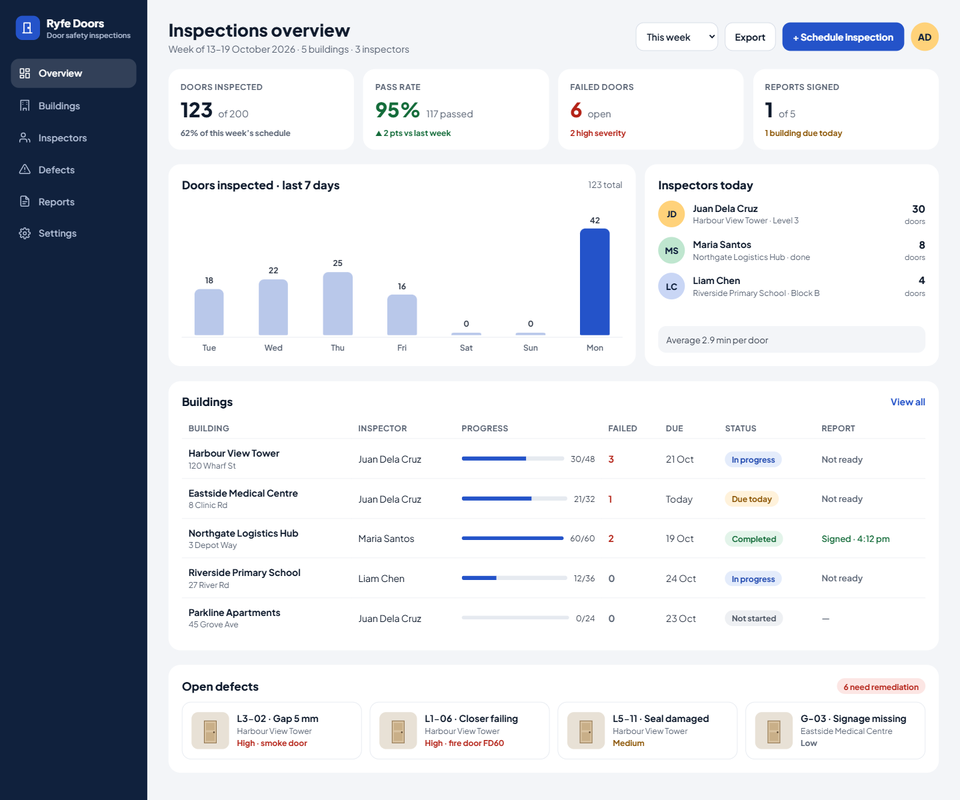Open the Reports document icon

pyautogui.click(x=24, y=201)
